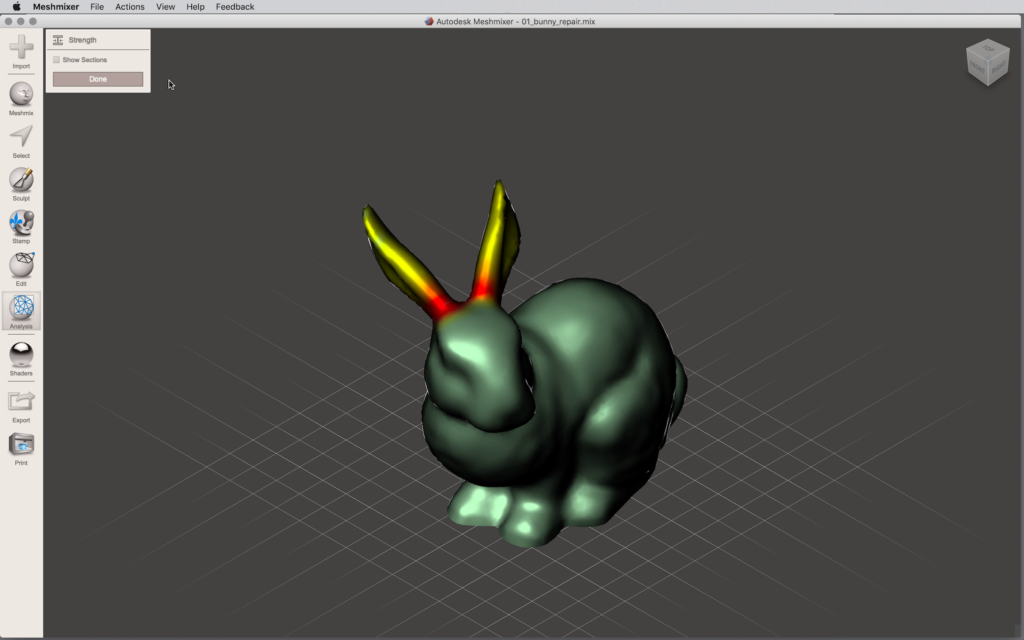The width and height of the screenshot is (1024, 640).
Task: Open the Print tool
Action: pos(21,445)
